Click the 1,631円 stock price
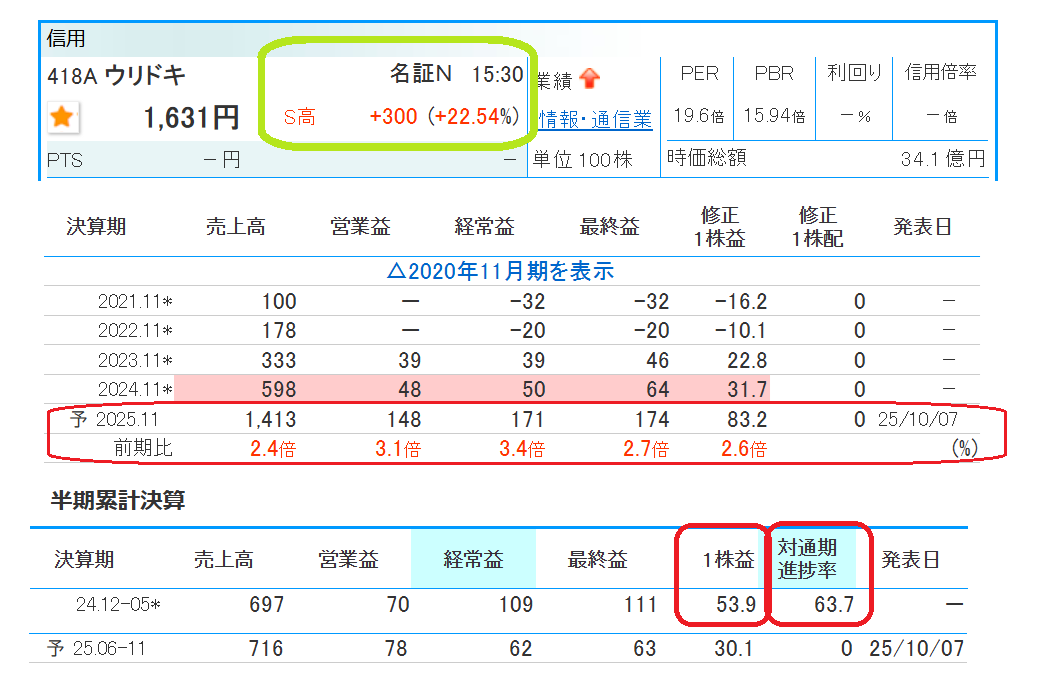Viewport: 1045px width, 693px height. tap(191, 118)
